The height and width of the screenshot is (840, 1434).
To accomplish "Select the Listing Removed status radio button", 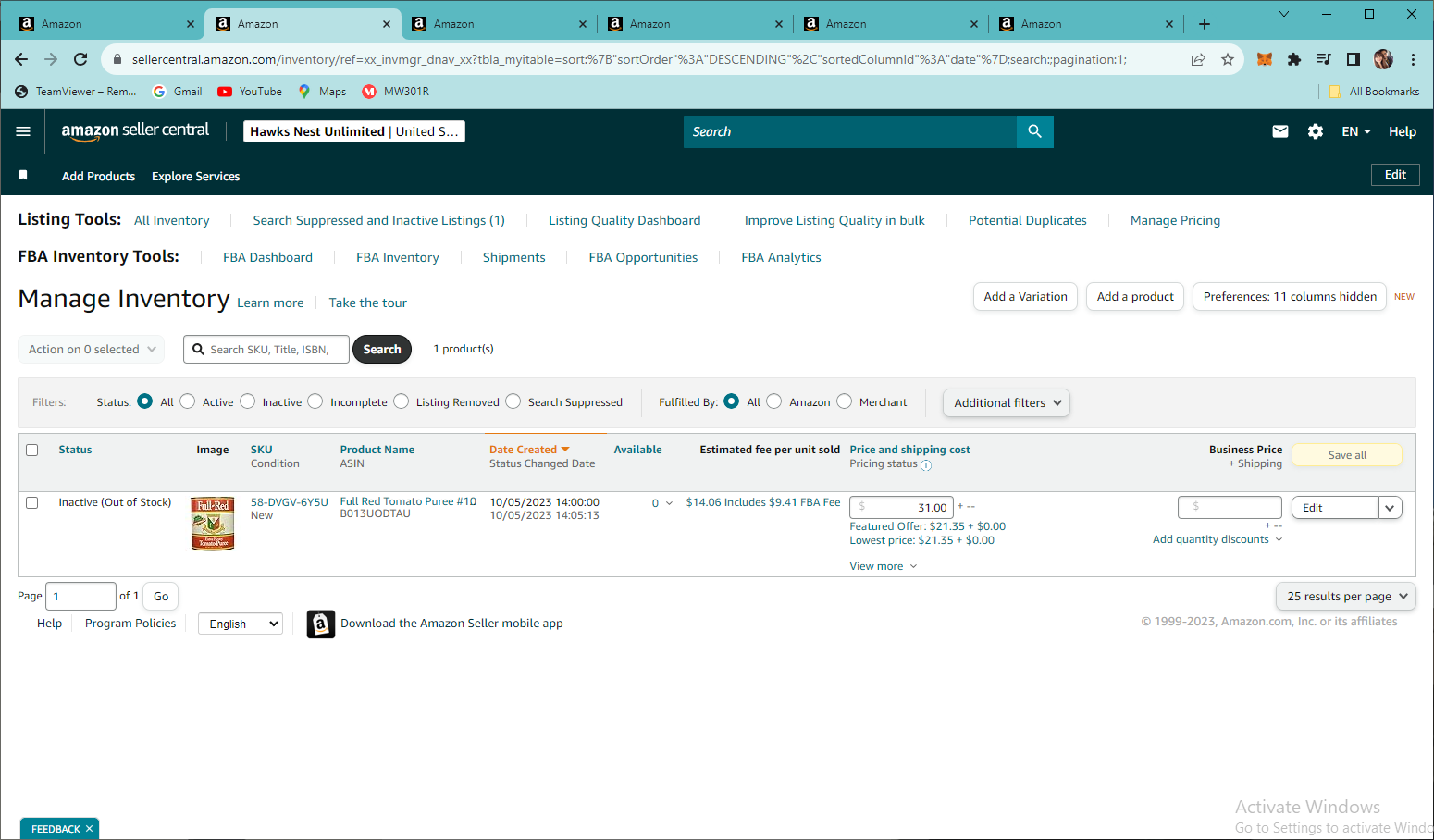I will [x=402, y=401].
